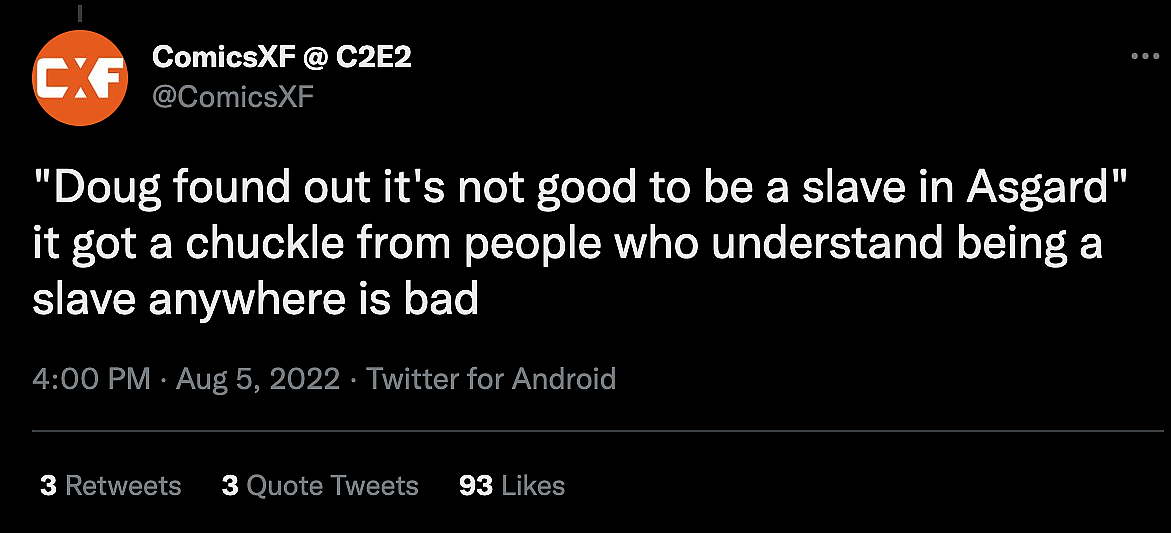Viewport: 1171px width, 533px height.
Task: Open the Twitter for Android source link
Action: coord(491,379)
